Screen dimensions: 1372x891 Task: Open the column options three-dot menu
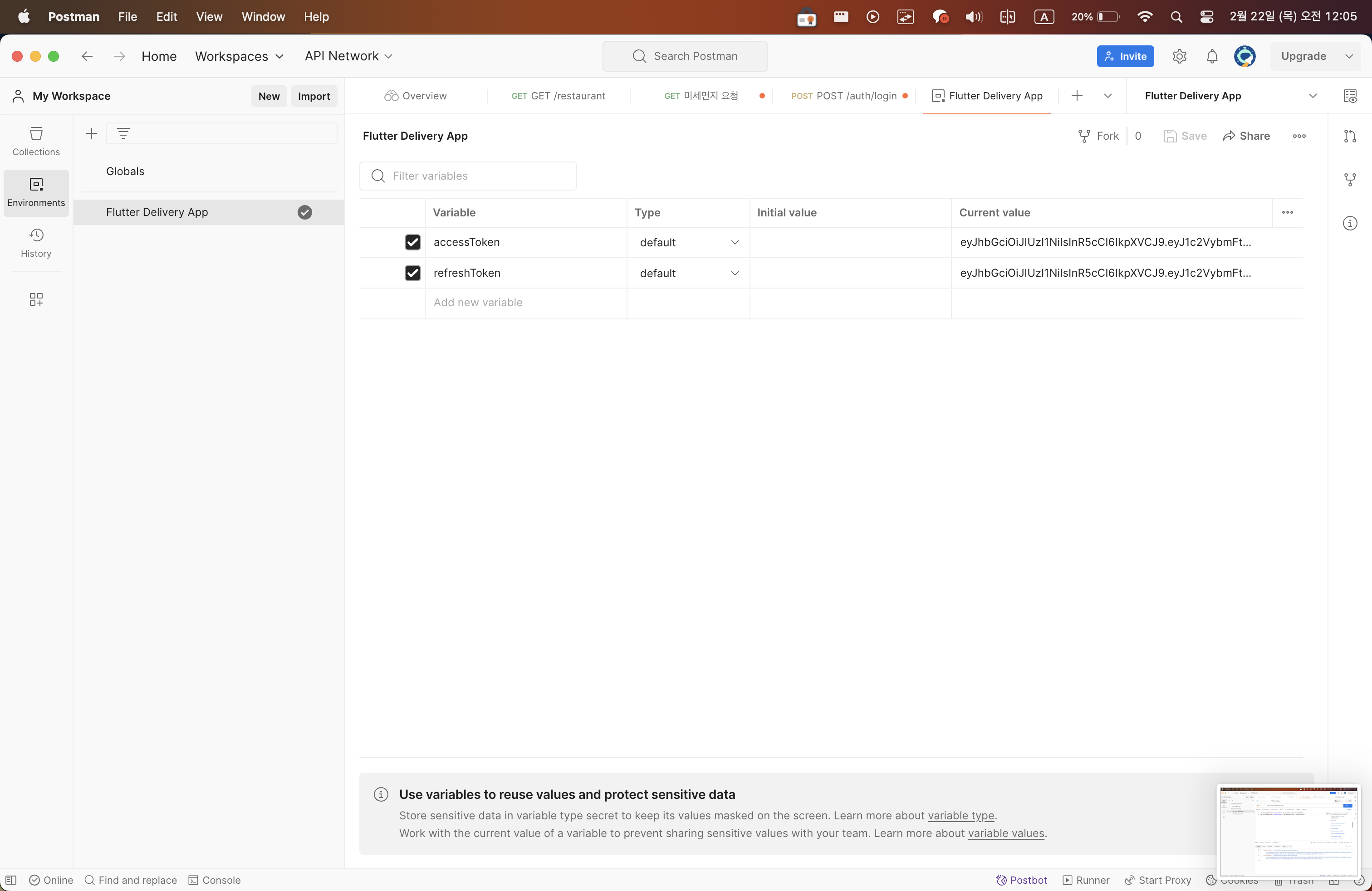1287,212
